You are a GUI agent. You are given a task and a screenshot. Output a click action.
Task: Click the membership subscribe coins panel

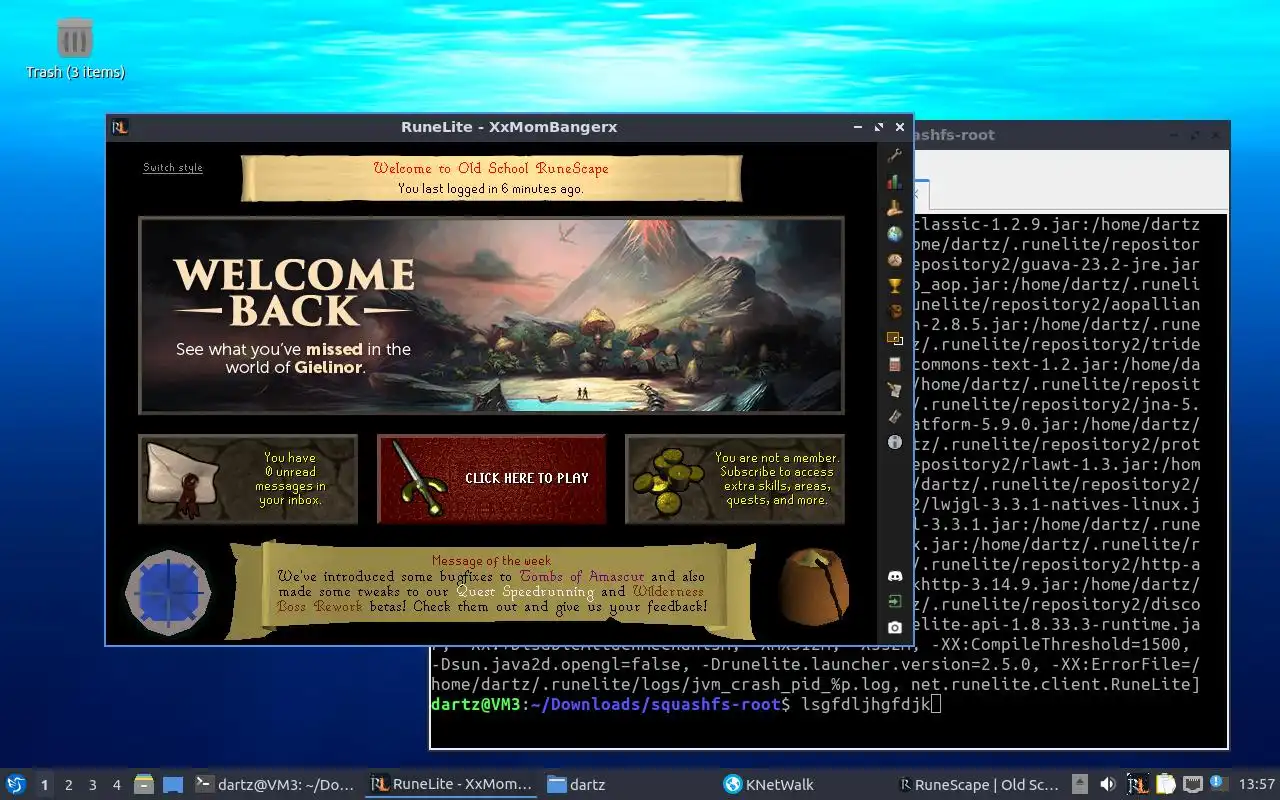click(x=735, y=479)
